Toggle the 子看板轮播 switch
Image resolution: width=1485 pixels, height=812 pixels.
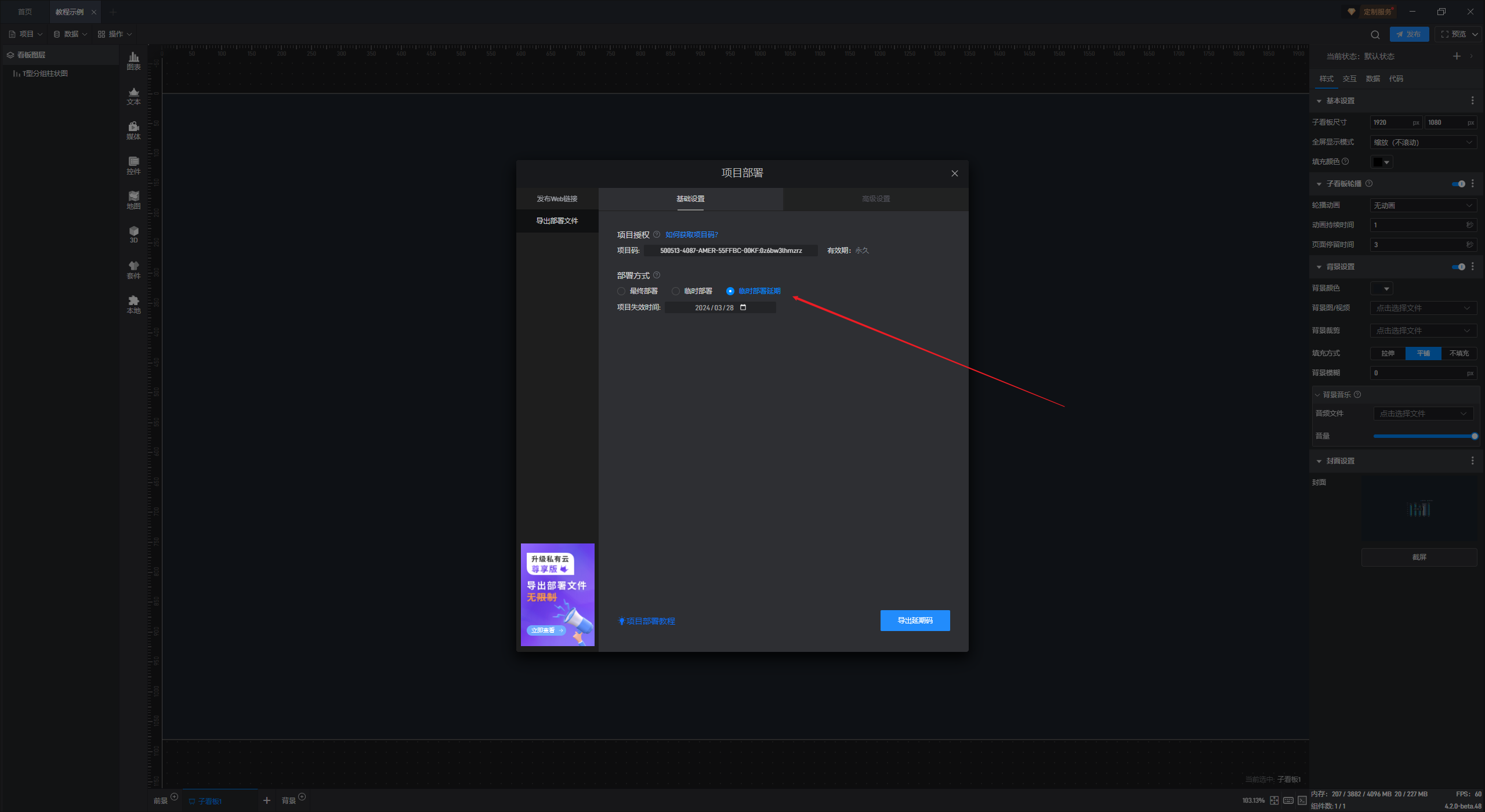pyautogui.click(x=1458, y=184)
